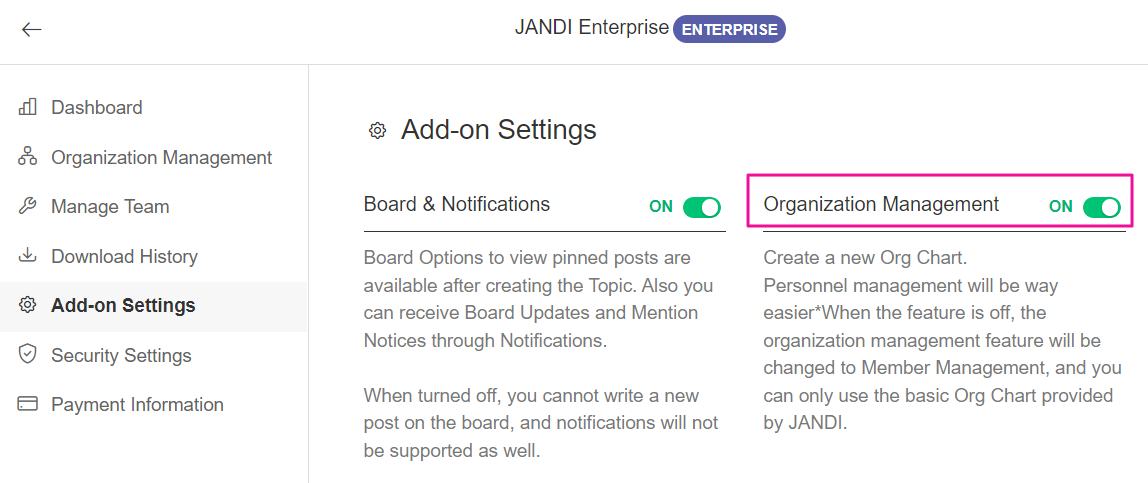Click the ON label beside Organization Management switch

pyautogui.click(x=1061, y=207)
